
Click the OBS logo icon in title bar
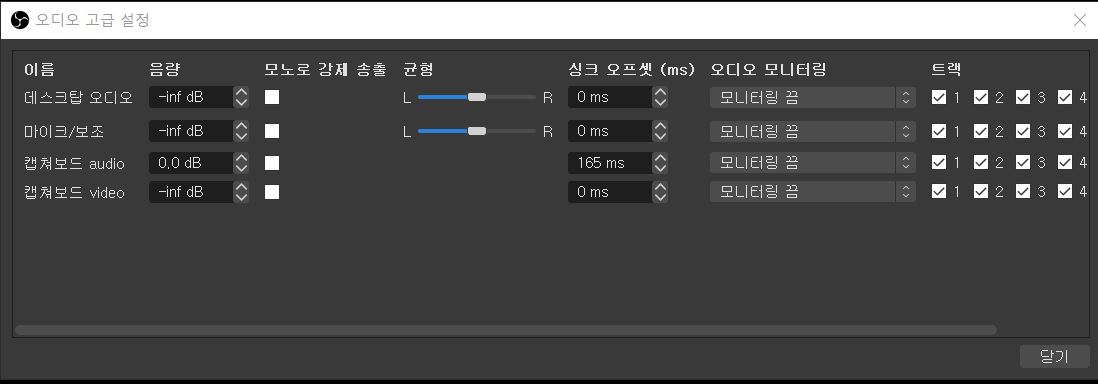[20, 20]
